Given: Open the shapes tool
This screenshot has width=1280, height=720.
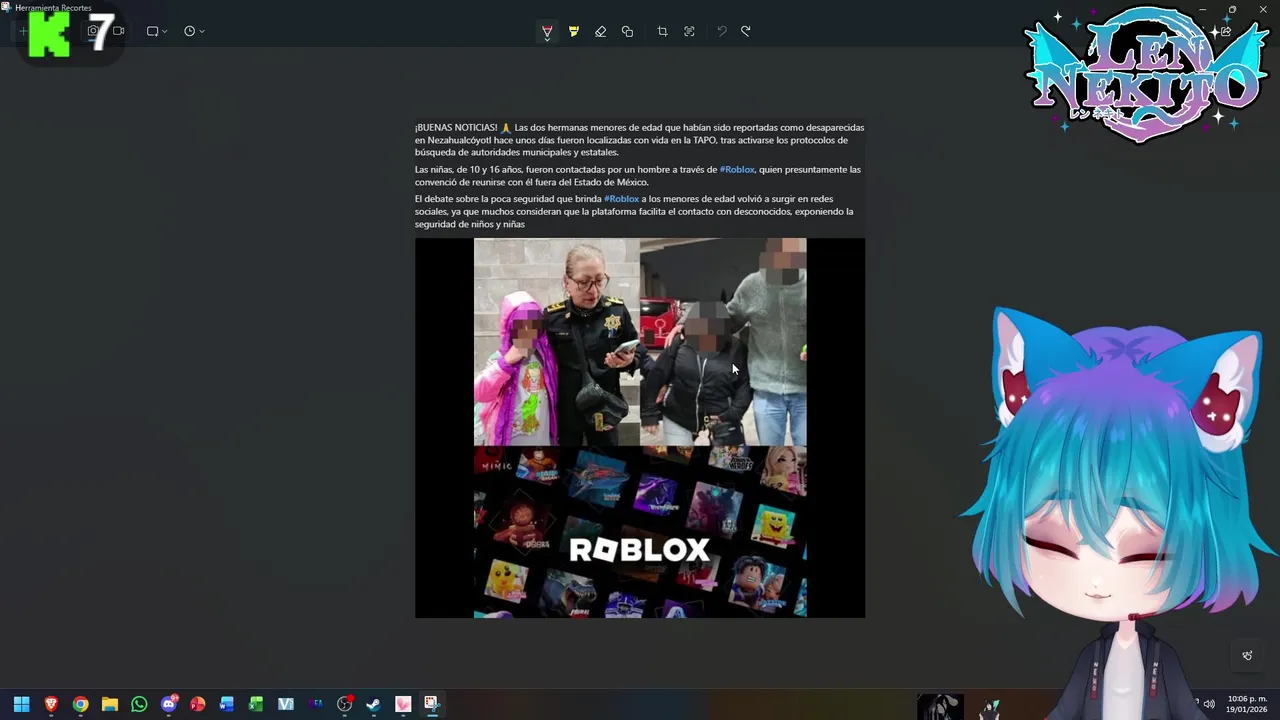Looking at the screenshot, I should pos(627,31).
